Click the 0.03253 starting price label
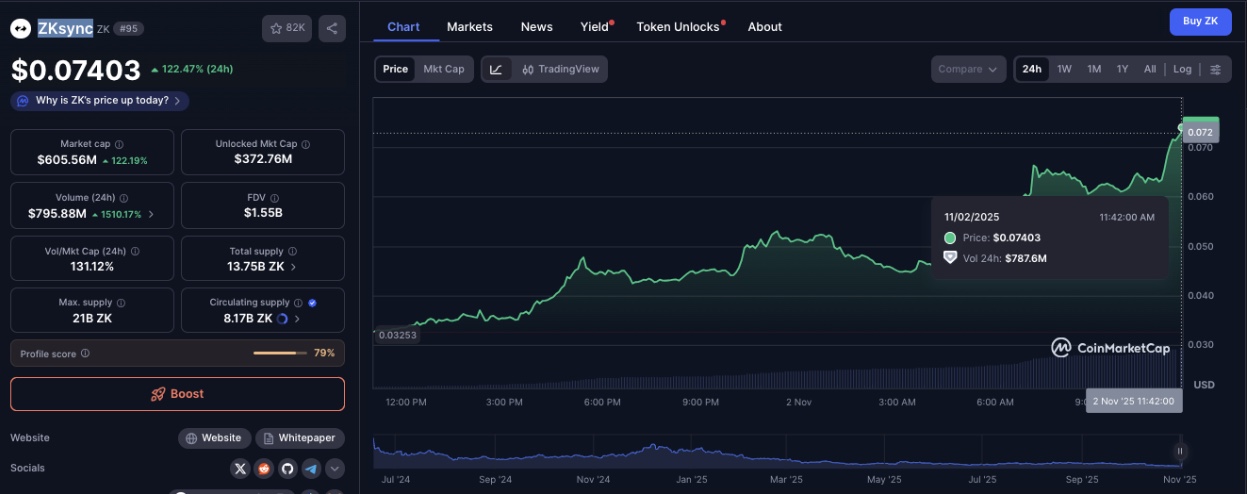1250x494 pixels. tap(396, 335)
